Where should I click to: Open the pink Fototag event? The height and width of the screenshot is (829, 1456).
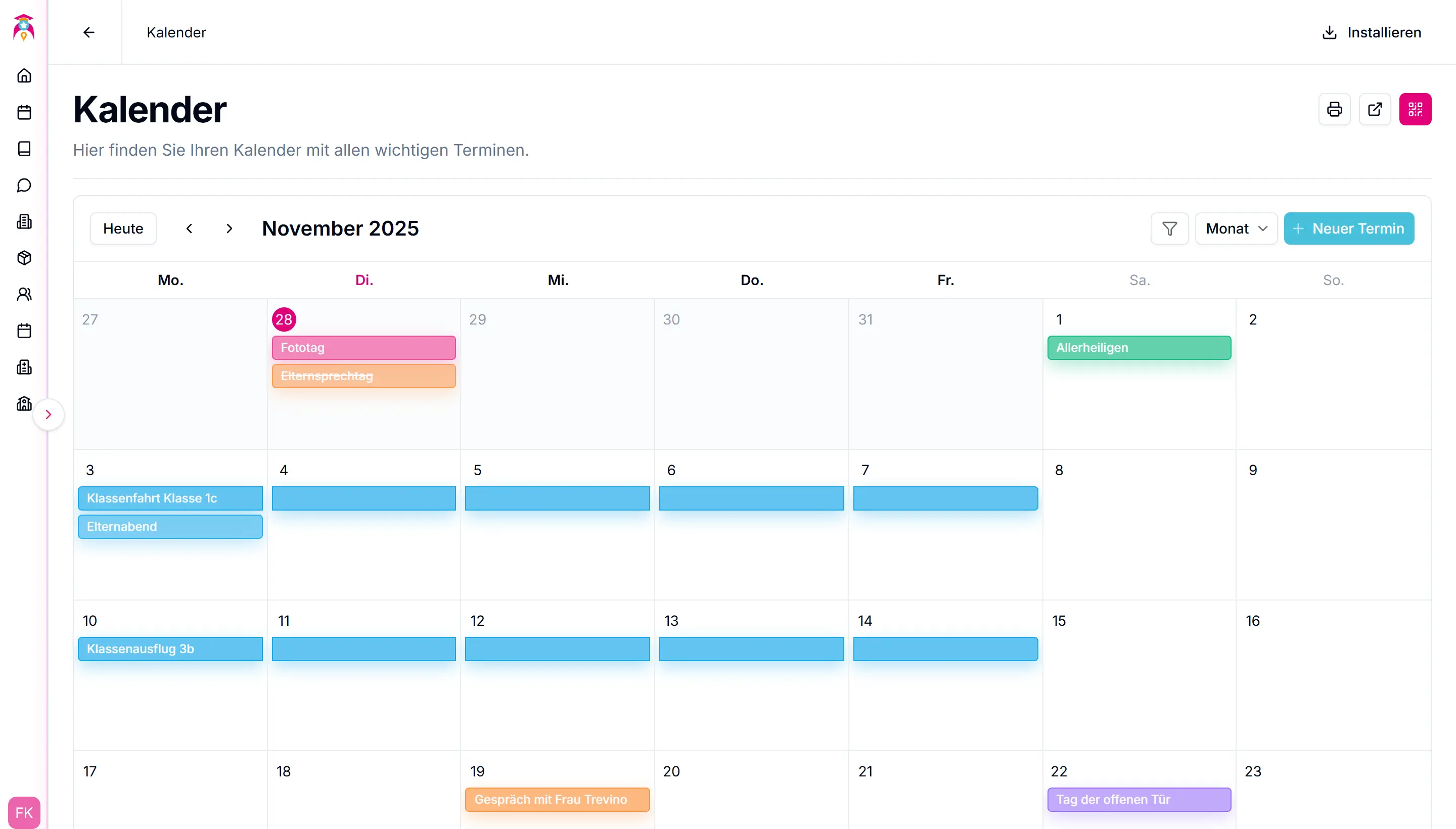[x=363, y=348]
